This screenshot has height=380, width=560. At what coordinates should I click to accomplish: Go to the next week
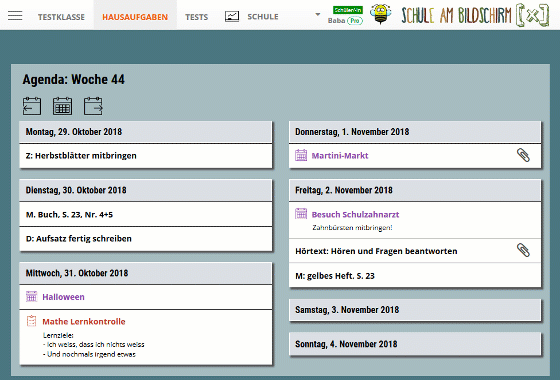click(93, 106)
